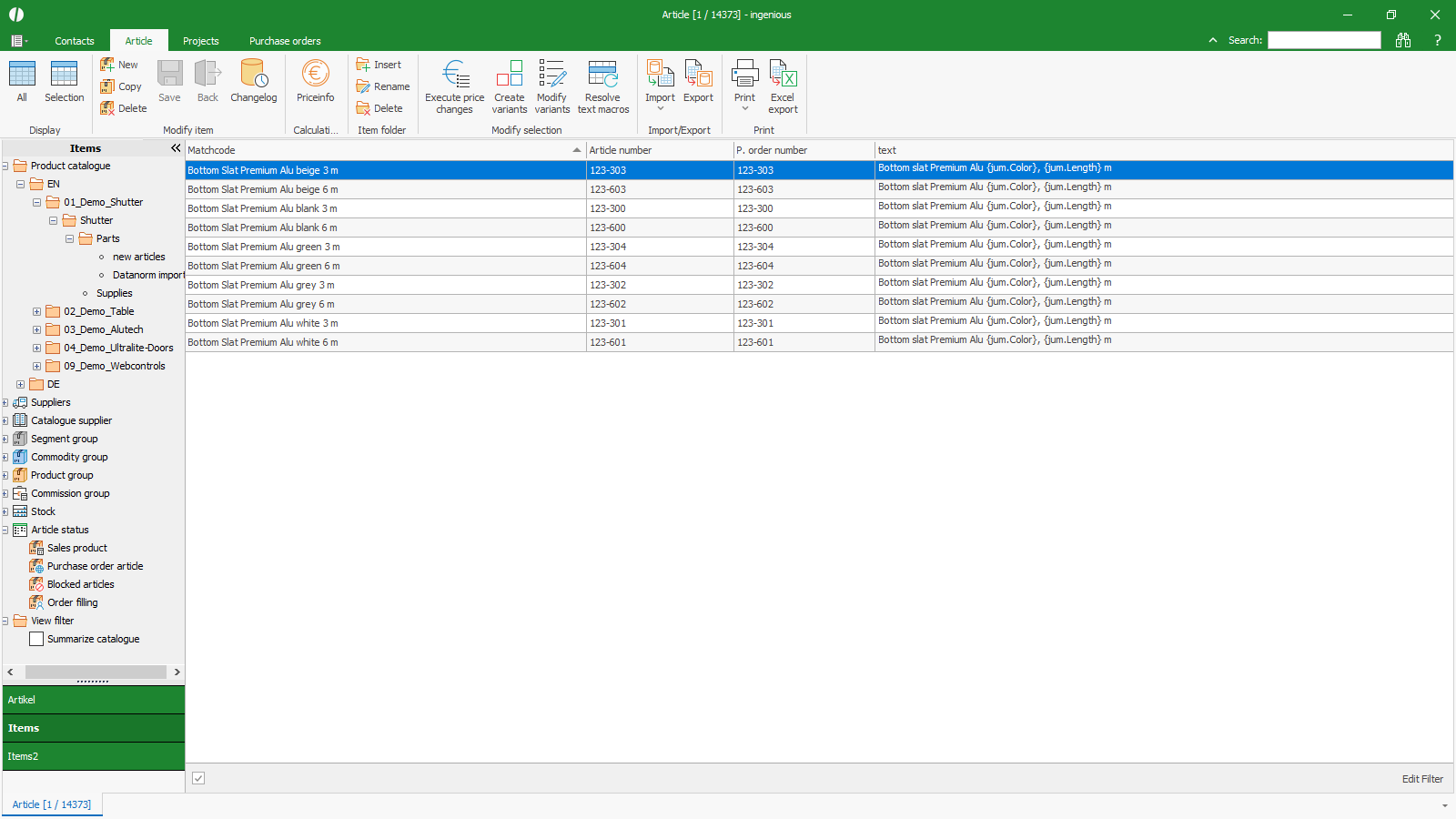Open the Priceinfo euro icon
This screenshot has width=1456, height=819.
coord(315,75)
